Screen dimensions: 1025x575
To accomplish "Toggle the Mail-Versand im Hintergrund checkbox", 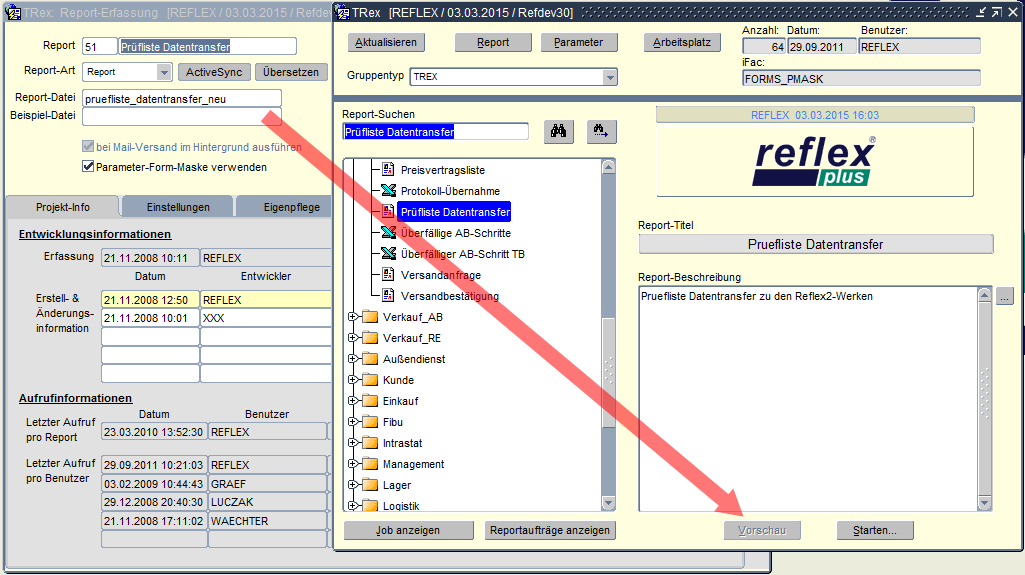I will tap(88, 147).
